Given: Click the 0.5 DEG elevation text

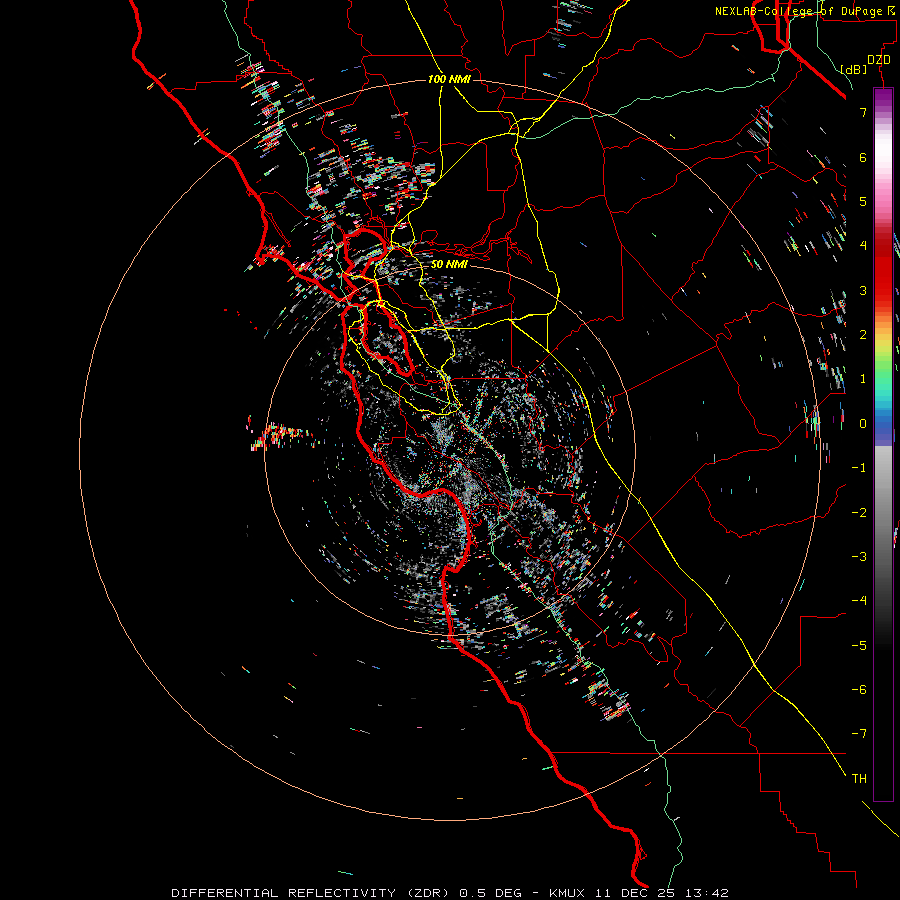Looking at the screenshot, I should pyautogui.click(x=491, y=893).
